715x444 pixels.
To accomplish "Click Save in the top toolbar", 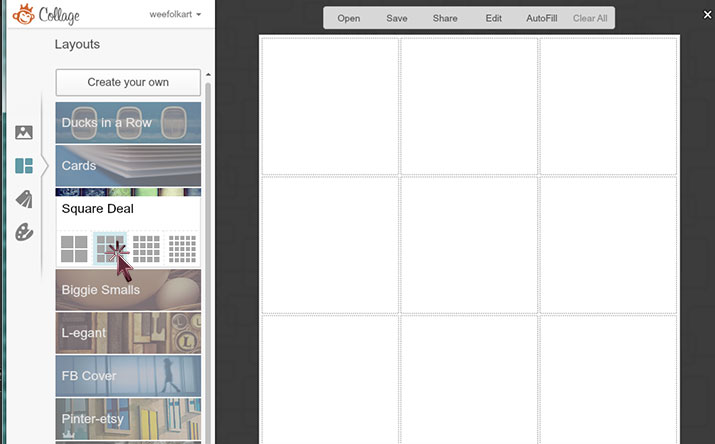I will pyautogui.click(x=397, y=18).
